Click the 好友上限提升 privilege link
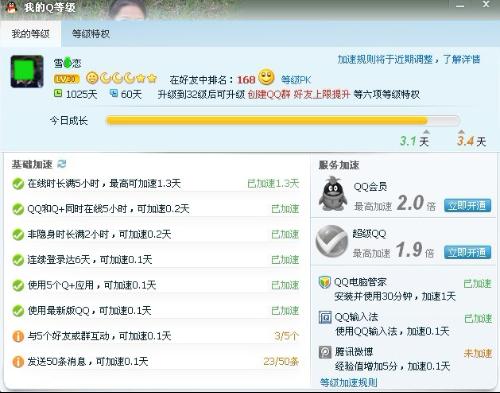 pyautogui.click(x=322, y=94)
